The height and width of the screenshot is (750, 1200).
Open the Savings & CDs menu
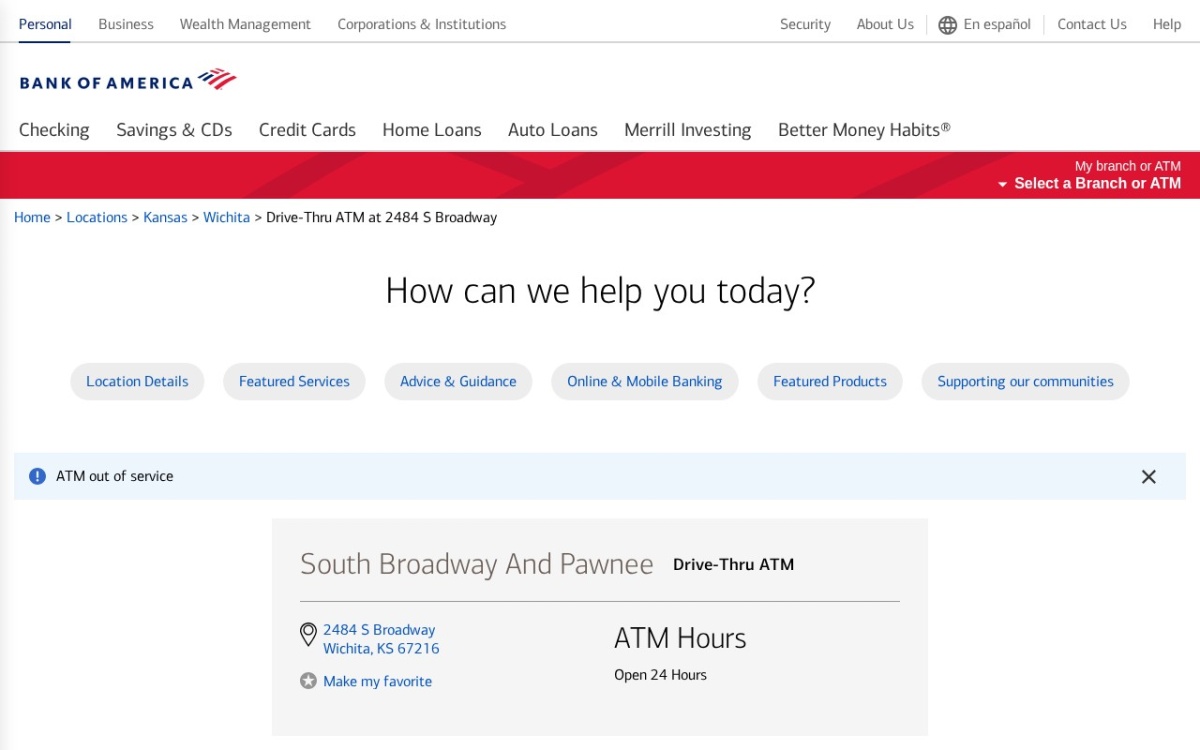[174, 130]
